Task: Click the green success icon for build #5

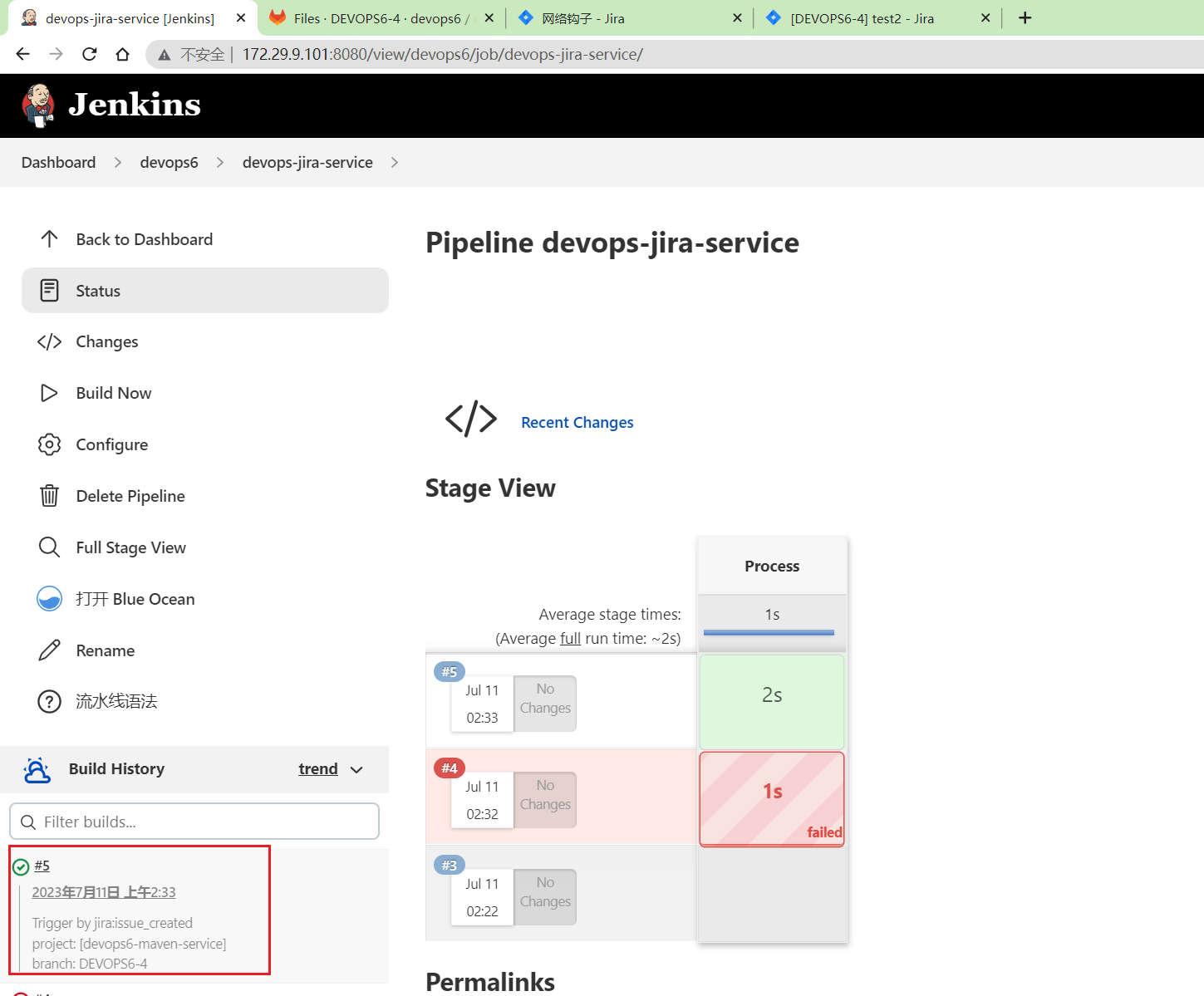Action: tap(21, 867)
